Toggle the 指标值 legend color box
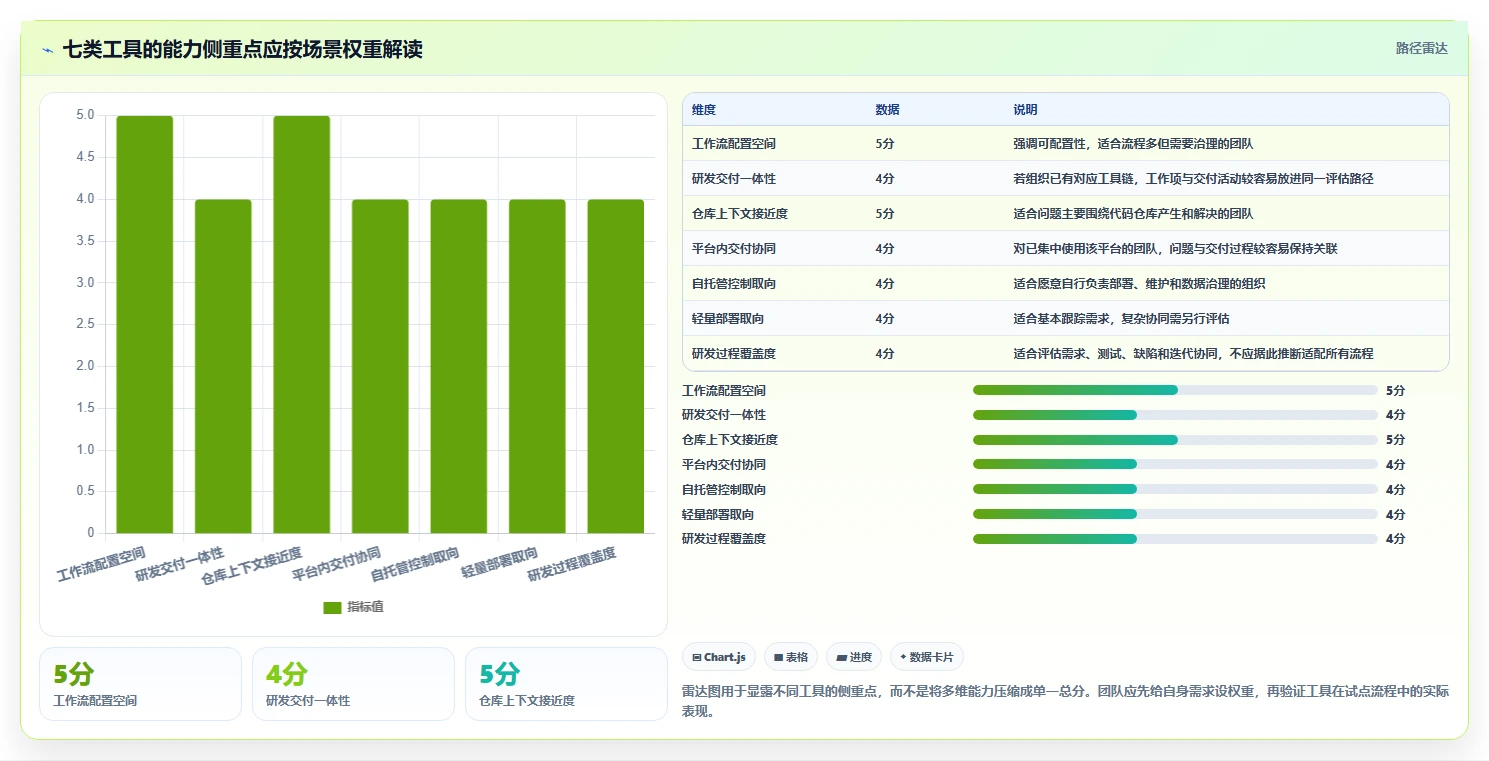The width and height of the screenshot is (1489, 761). [x=333, y=607]
